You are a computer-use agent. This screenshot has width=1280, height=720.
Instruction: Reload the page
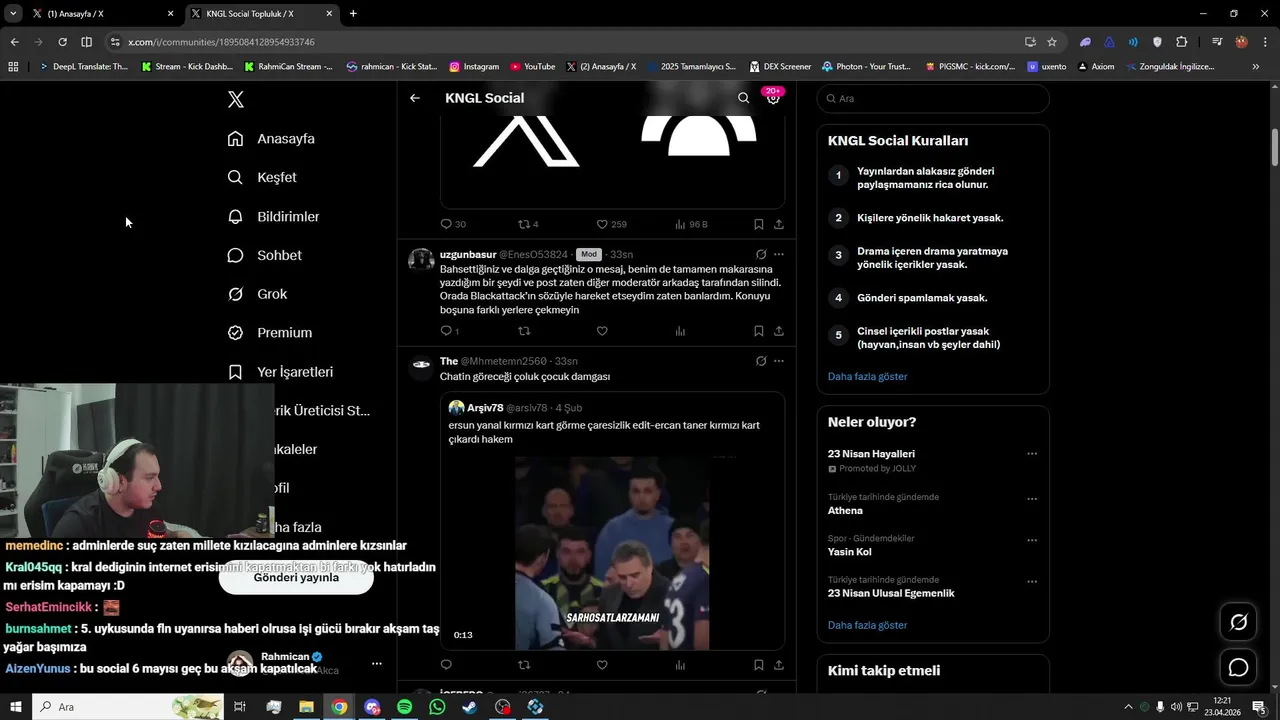62,42
